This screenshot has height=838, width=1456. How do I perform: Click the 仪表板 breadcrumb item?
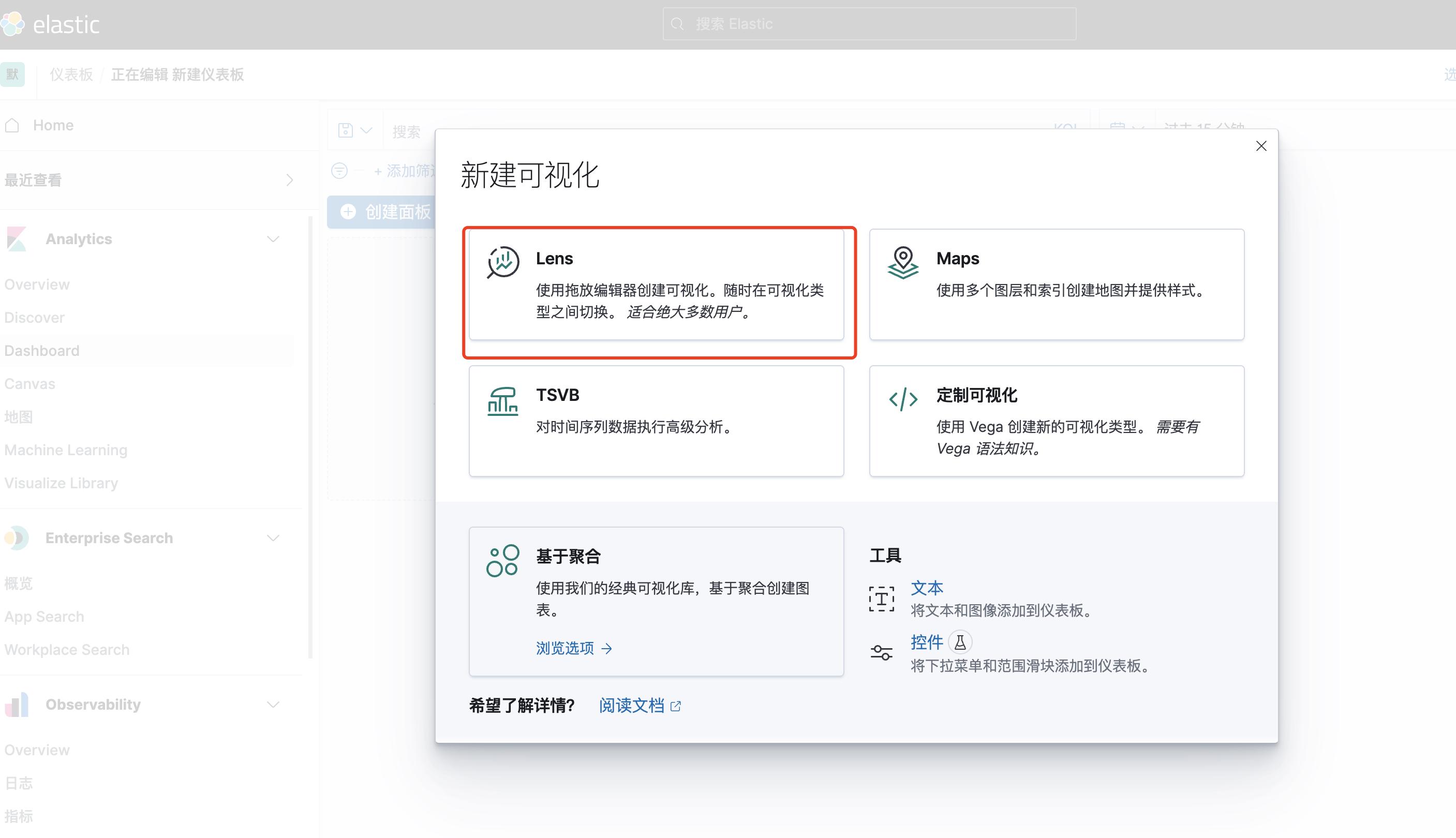pyautogui.click(x=70, y=74)
